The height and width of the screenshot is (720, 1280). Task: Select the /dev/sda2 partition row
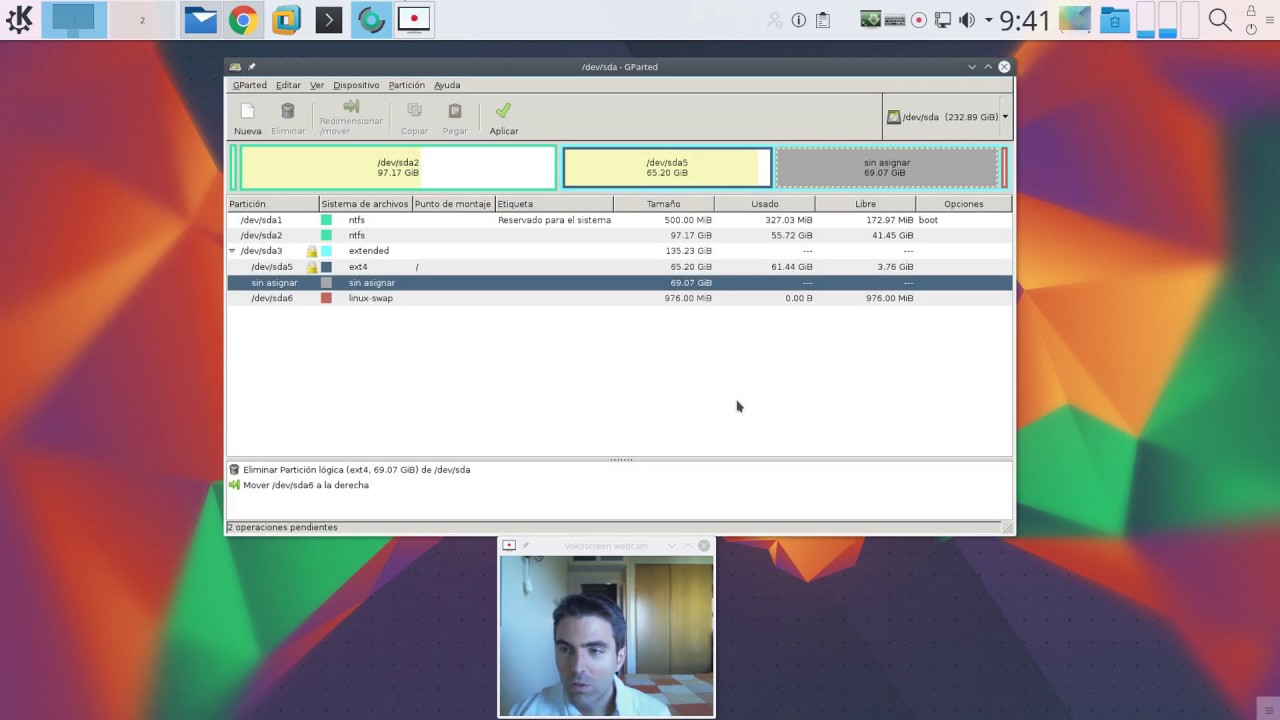[x=619, y=236]
